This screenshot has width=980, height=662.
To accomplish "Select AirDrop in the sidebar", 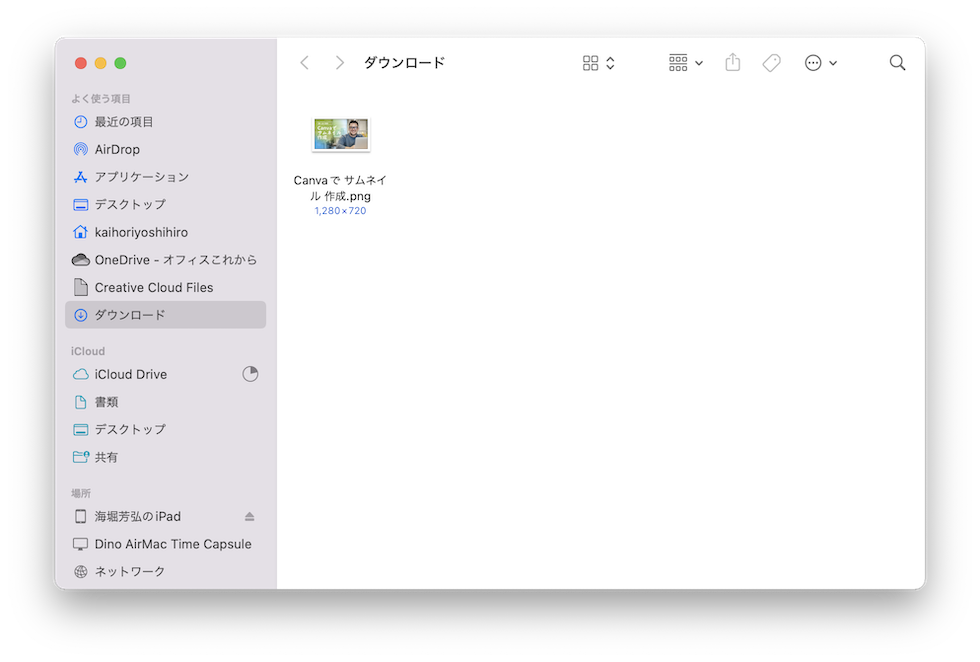I will 123,149.
